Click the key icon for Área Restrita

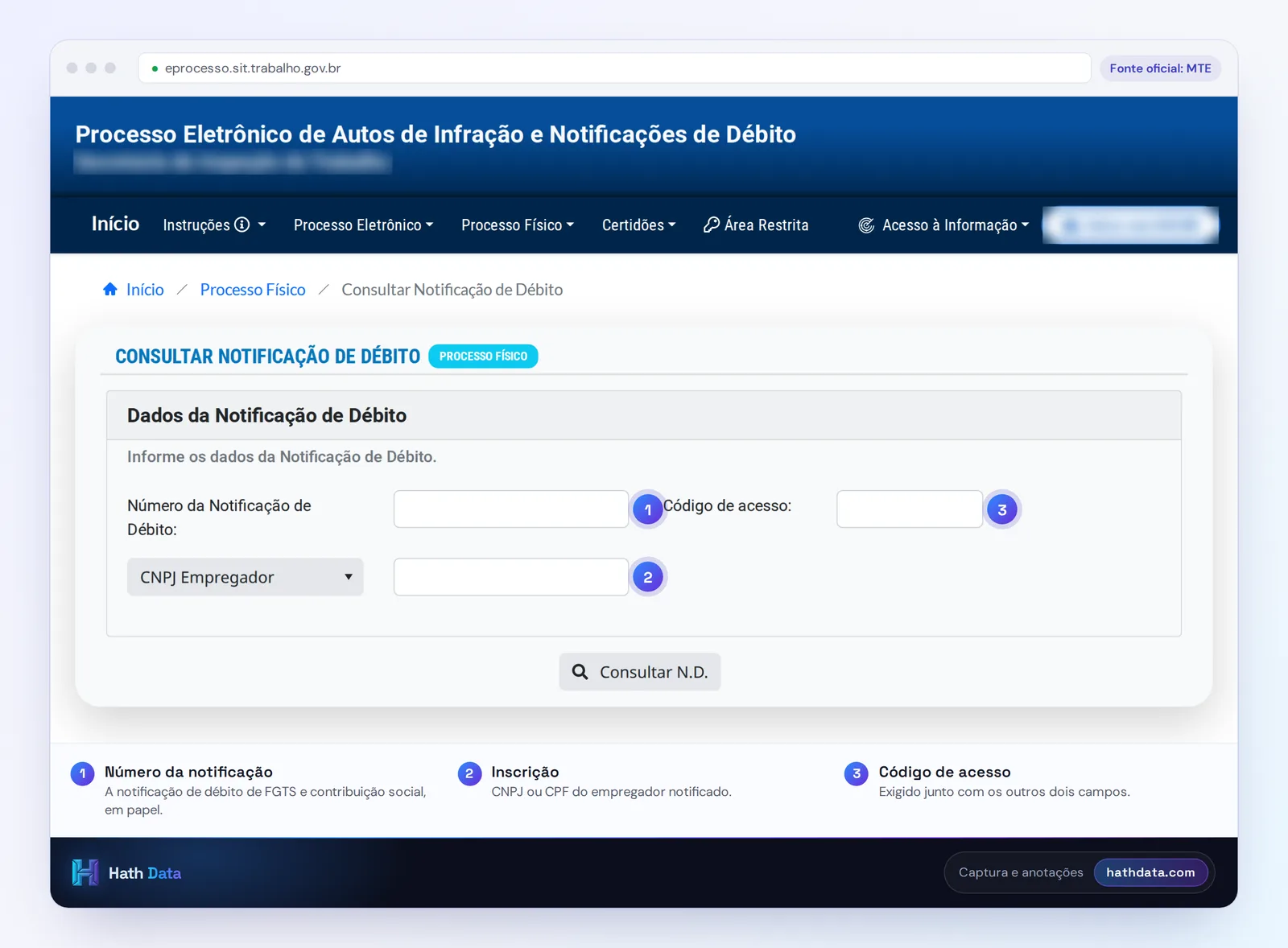pos(712,225)
